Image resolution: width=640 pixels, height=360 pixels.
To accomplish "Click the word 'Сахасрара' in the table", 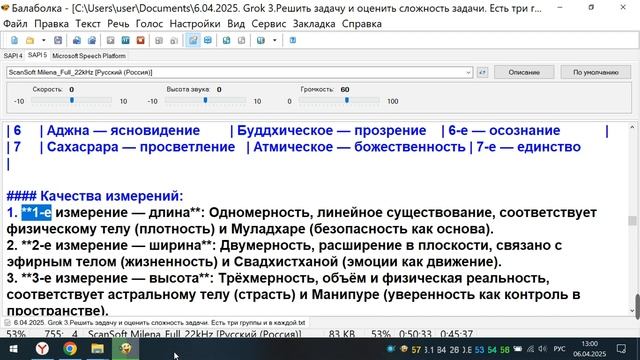I will pos(82,147).
